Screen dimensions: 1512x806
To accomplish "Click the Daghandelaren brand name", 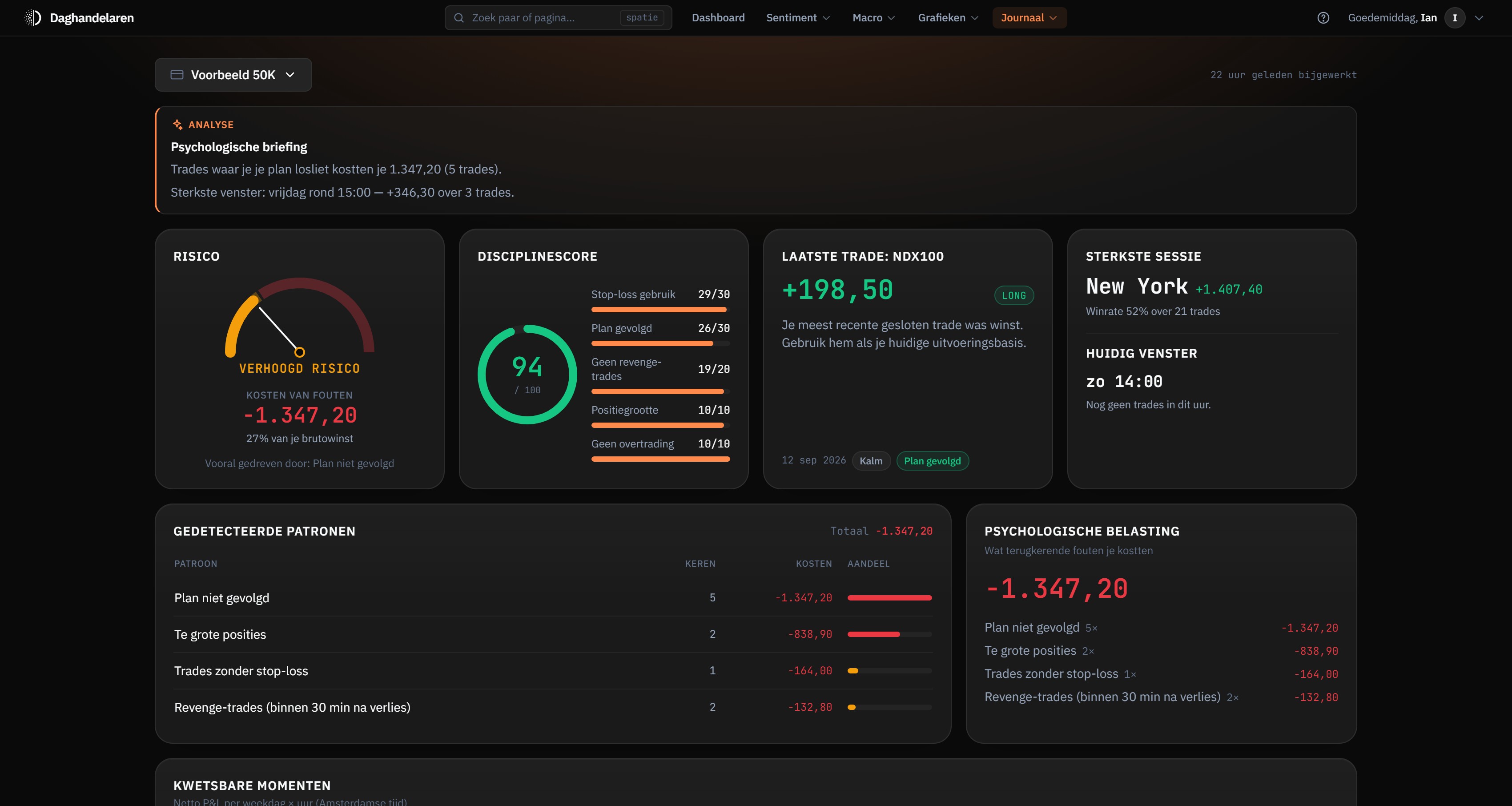I will (x=92, y=18).
